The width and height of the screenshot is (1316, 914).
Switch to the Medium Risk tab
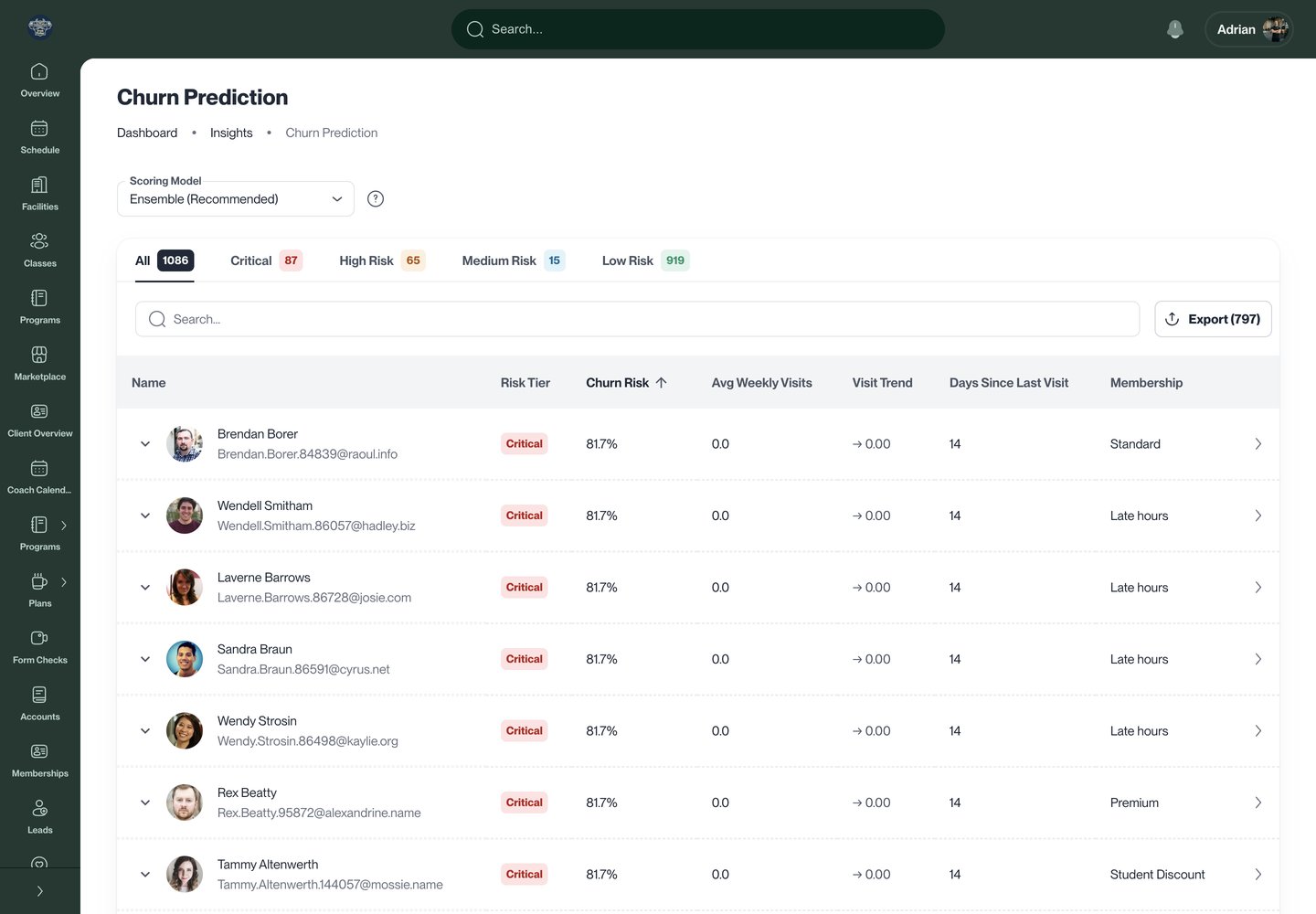[x=514, y=260]
